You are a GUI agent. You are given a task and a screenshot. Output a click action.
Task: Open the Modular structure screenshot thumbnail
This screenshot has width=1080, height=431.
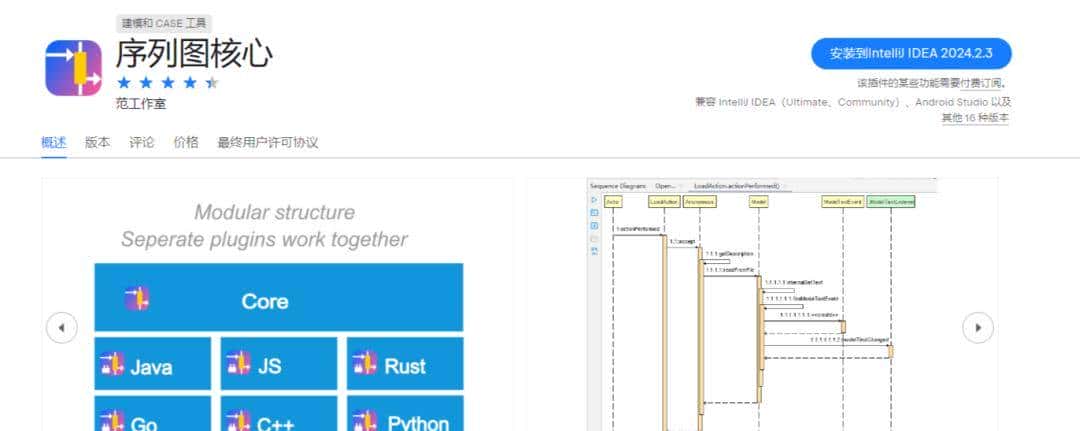click(278, 304)
